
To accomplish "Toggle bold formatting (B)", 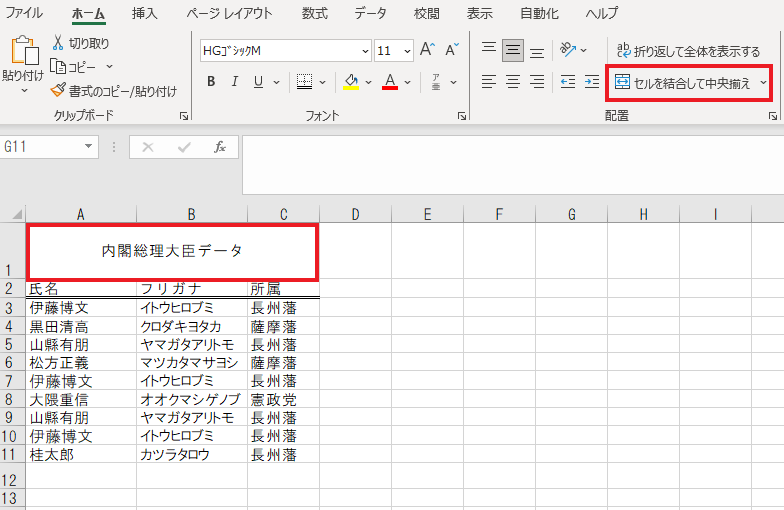I will click(x=211, y=82).
